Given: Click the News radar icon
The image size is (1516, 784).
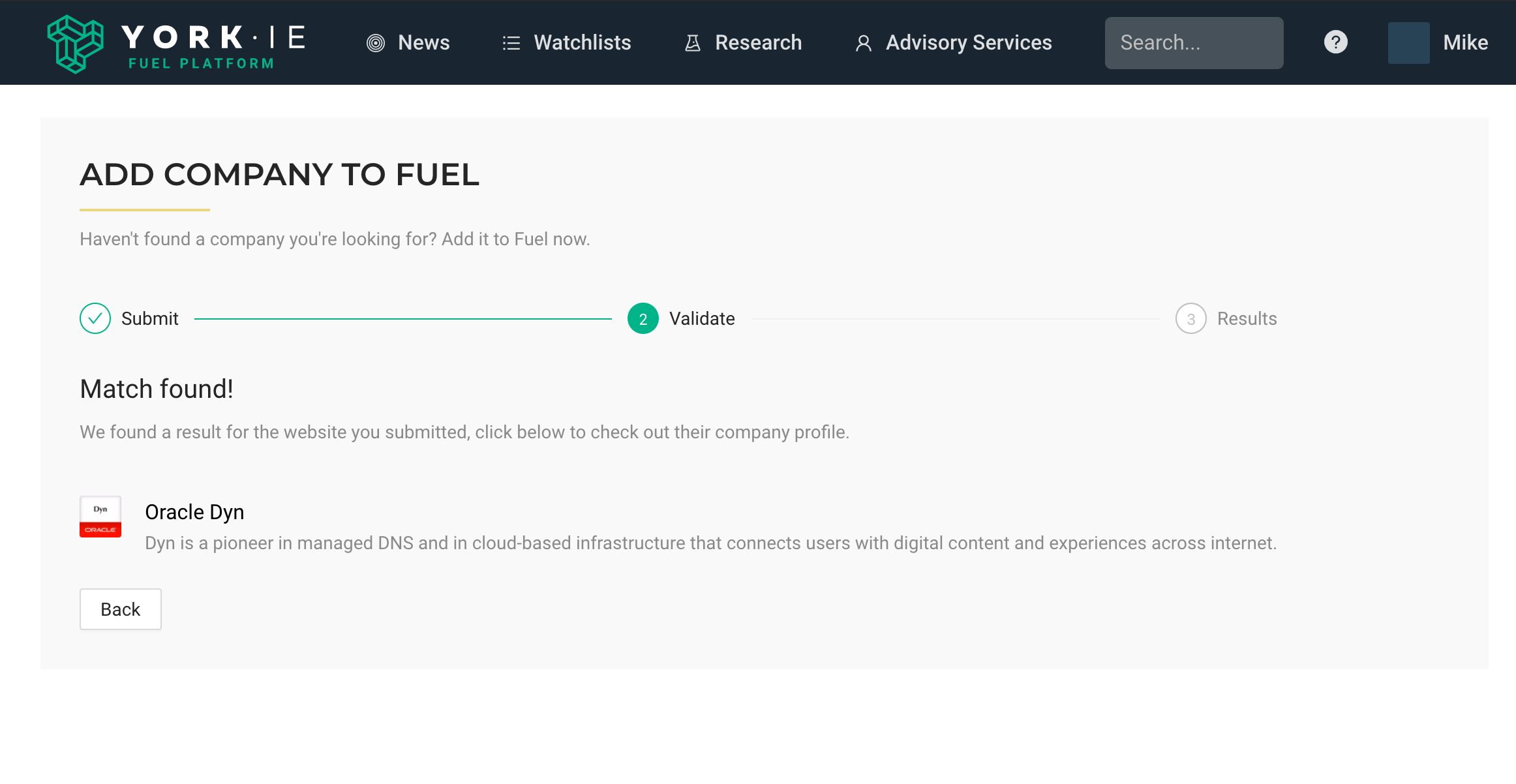Looking at the screenshot, I should tap(376, 43).
